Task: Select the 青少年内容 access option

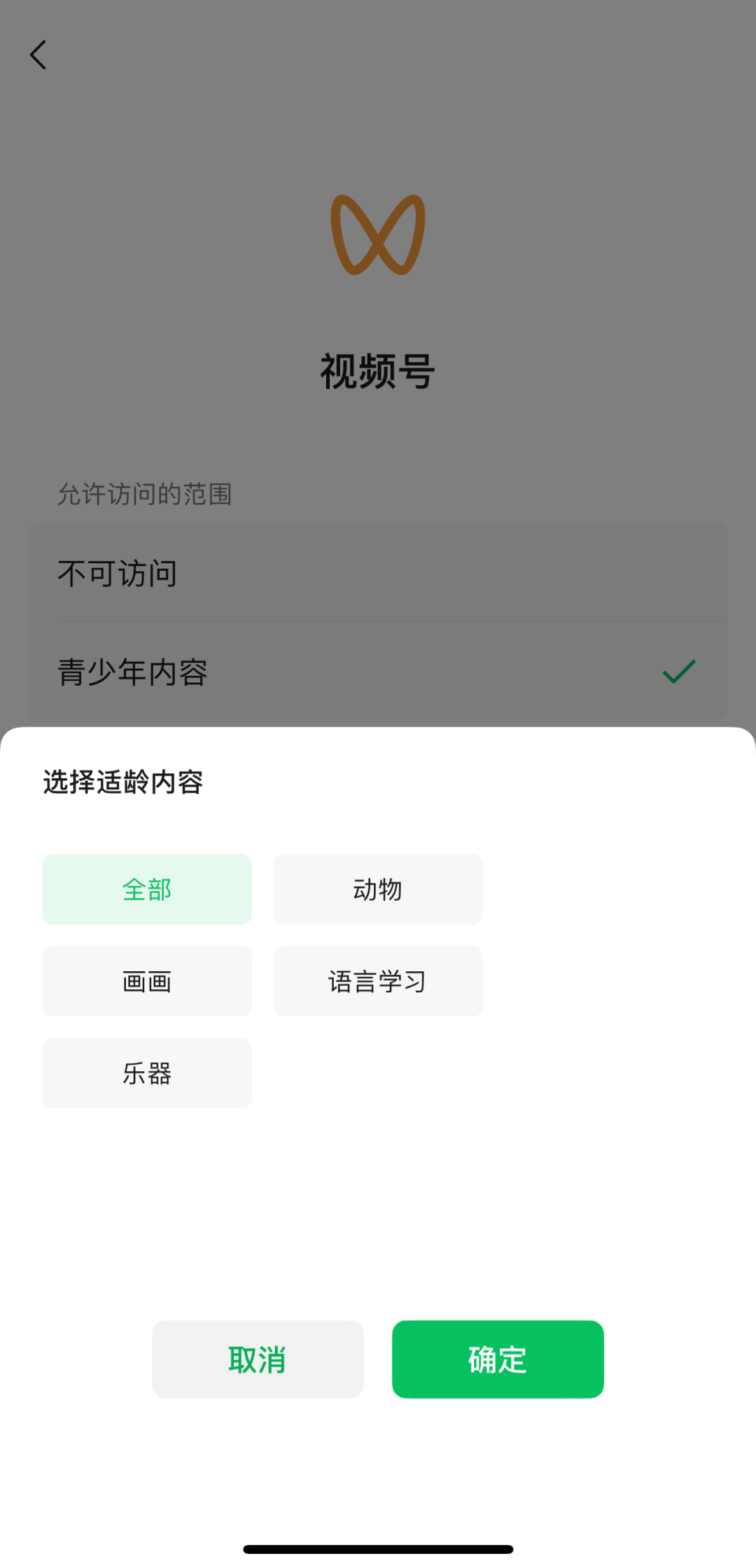Action: [x=378, y=672]
